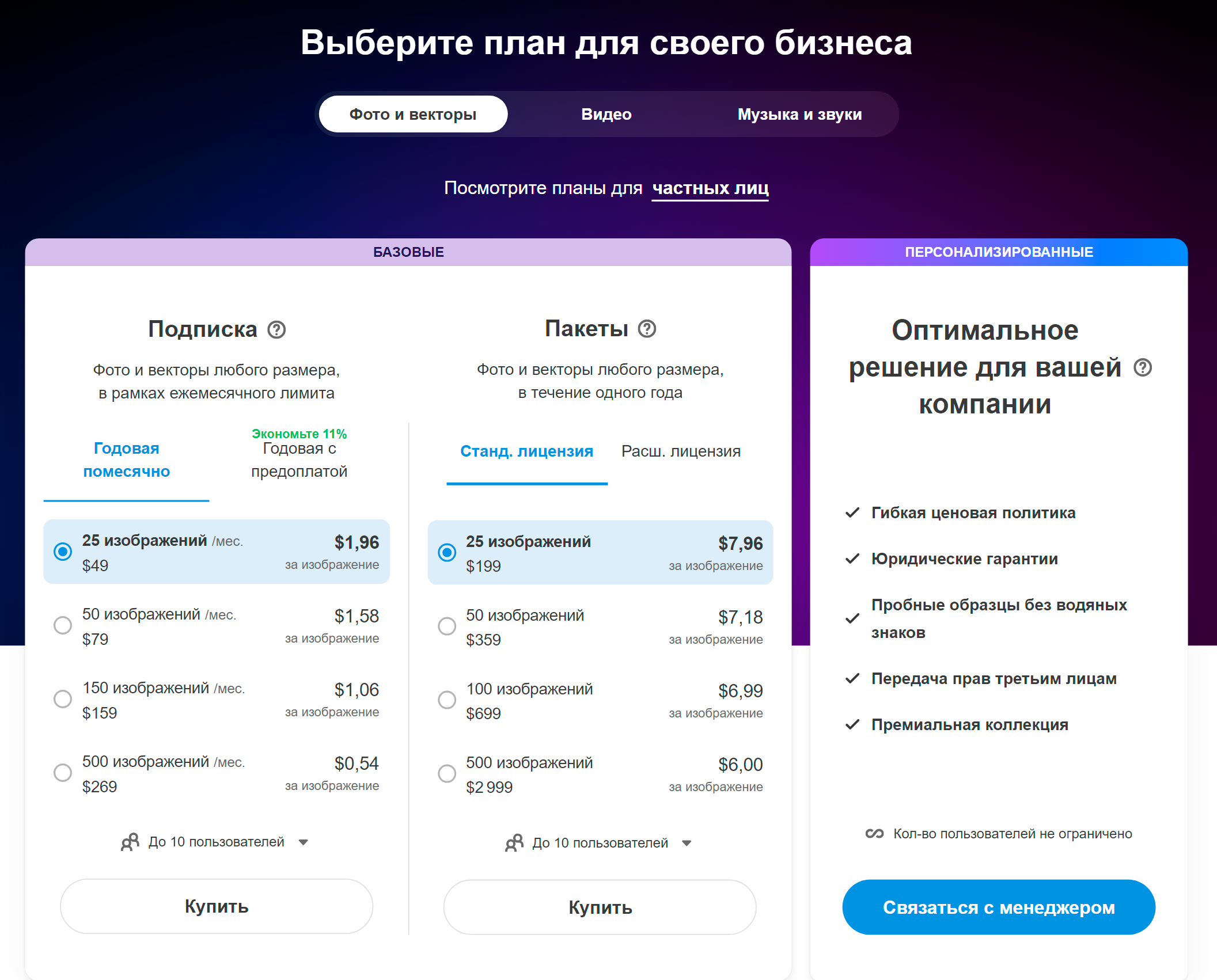This screenshot has width=1217, height=980.
Task: Click the help icon beside Оптимальное решение heading
Action: click(x=1143, y=367)
